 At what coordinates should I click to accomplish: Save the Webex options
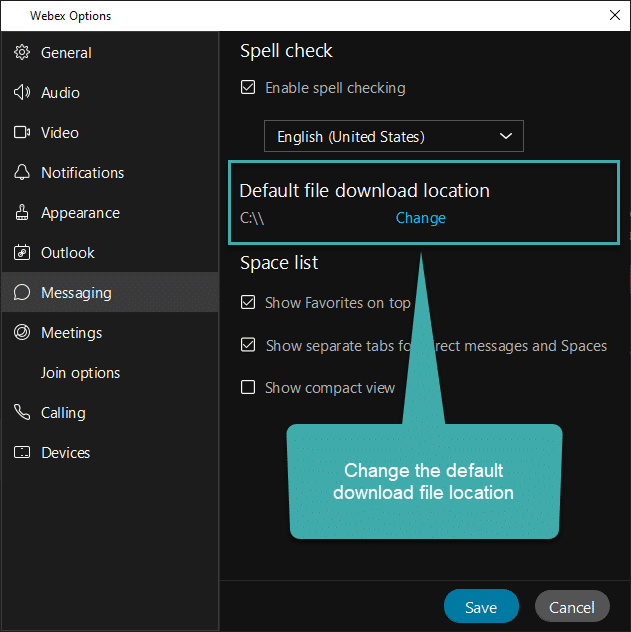[x=481, y=607]
